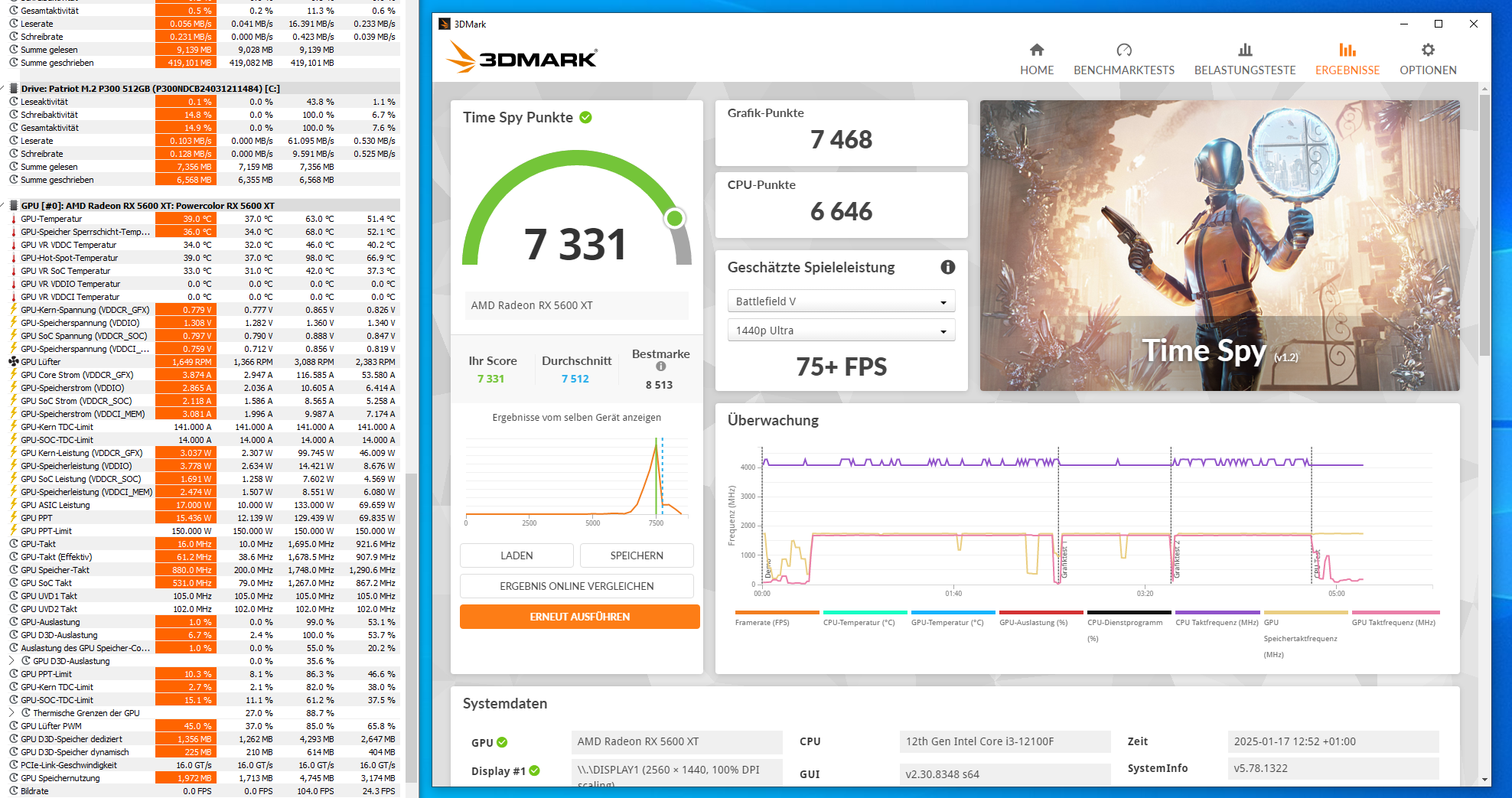
Task: Click the fan icon beside GPU Lüfter
Action: [x=14, y=362]
